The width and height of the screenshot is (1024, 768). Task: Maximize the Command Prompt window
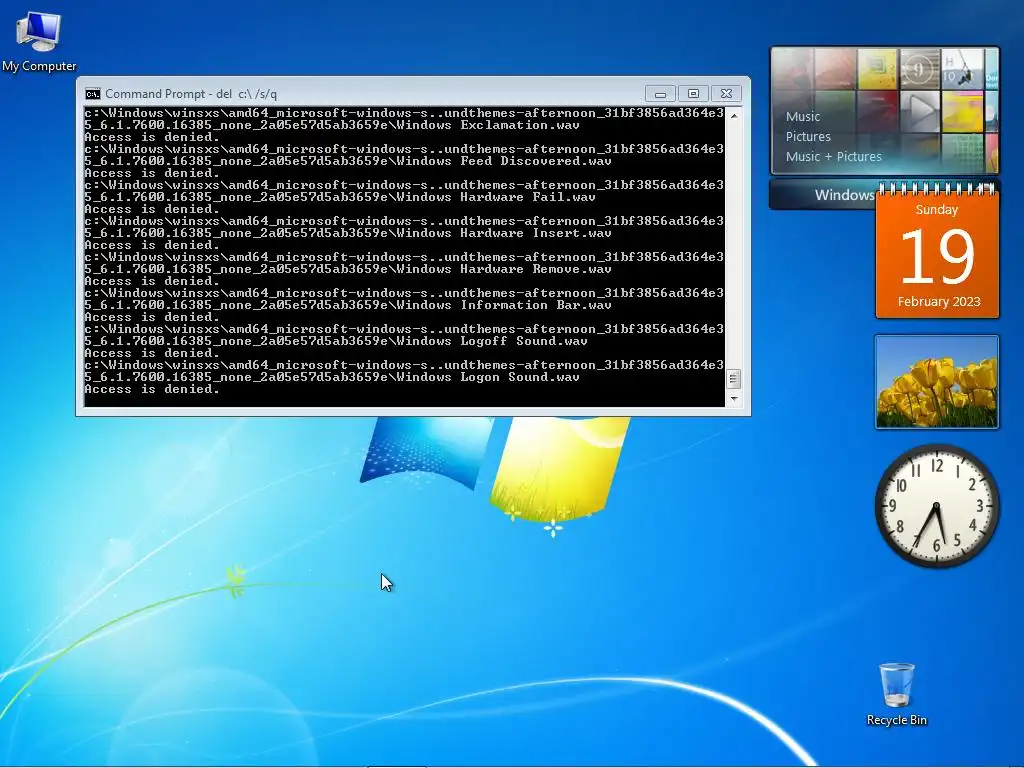pyautogui.click(x=693, y=94)
